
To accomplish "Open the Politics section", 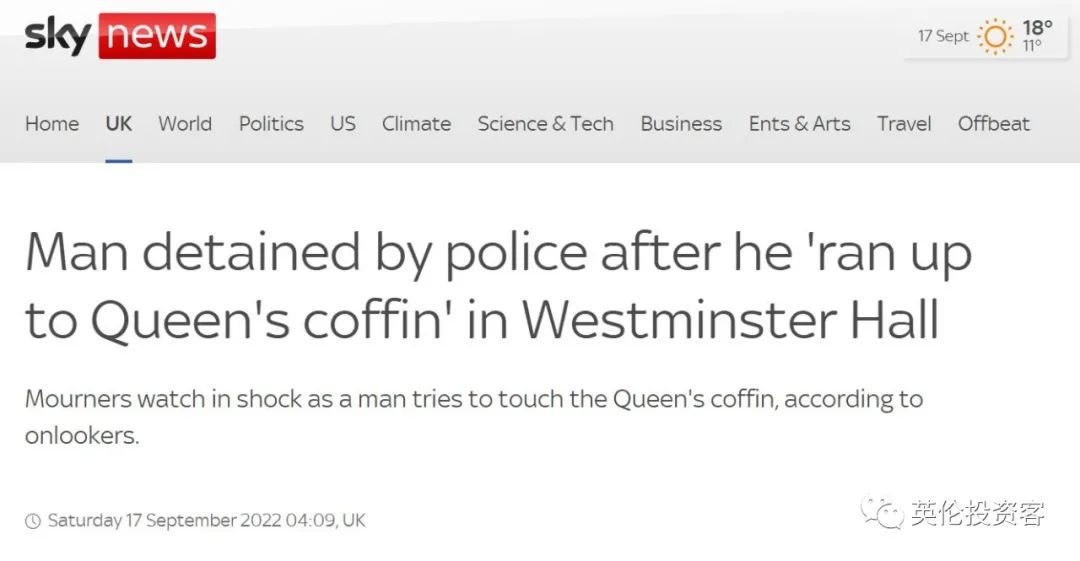I will (x=271, y=123).
